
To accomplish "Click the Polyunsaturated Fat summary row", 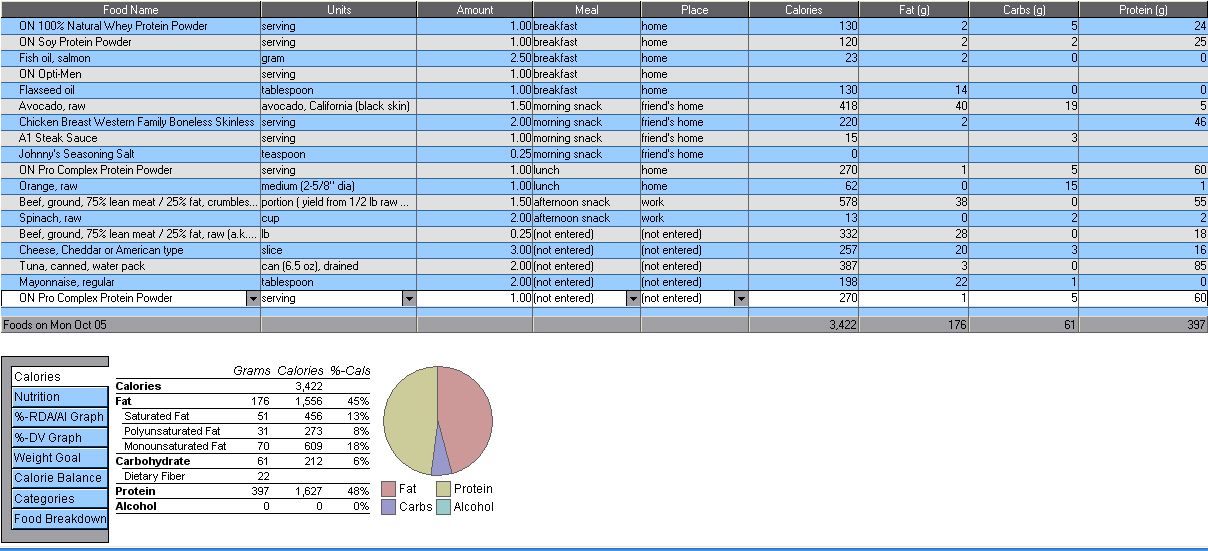I will point(242,431).
